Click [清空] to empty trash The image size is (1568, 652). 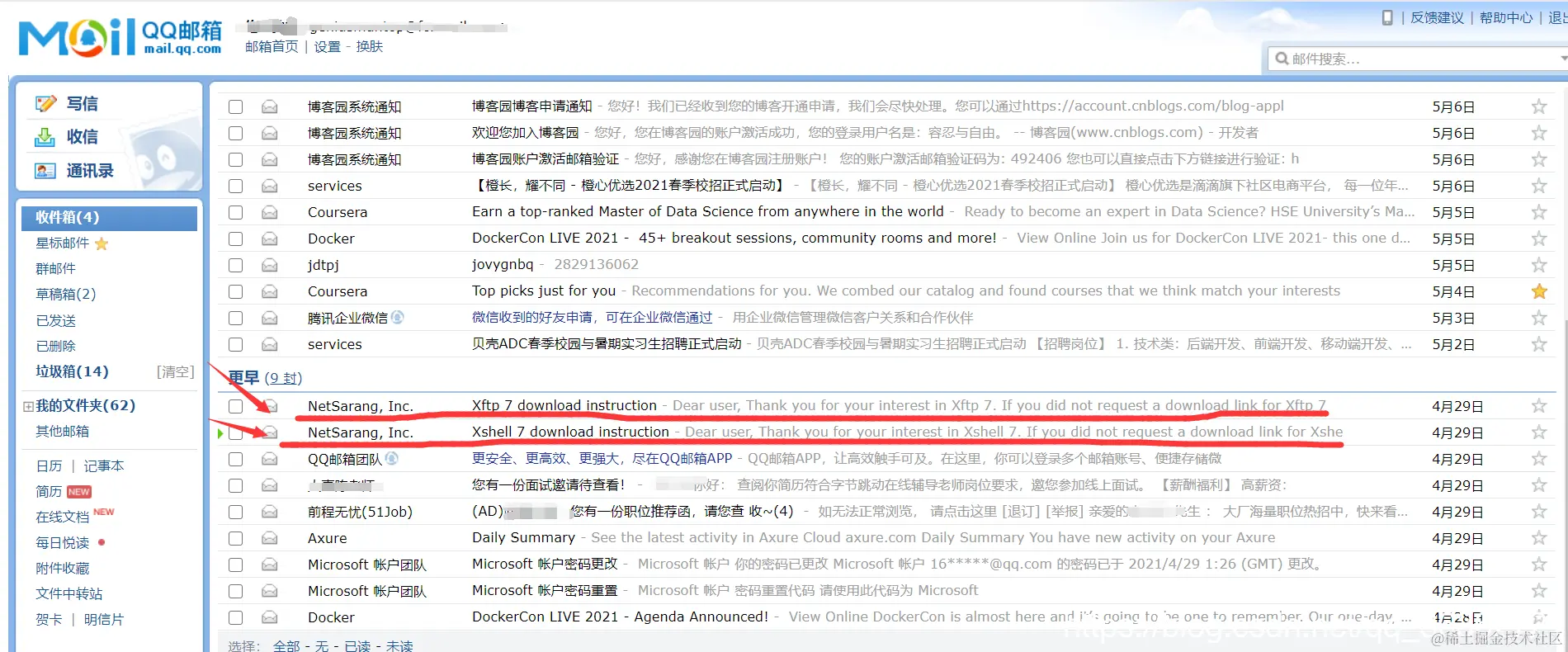(176, 371)
